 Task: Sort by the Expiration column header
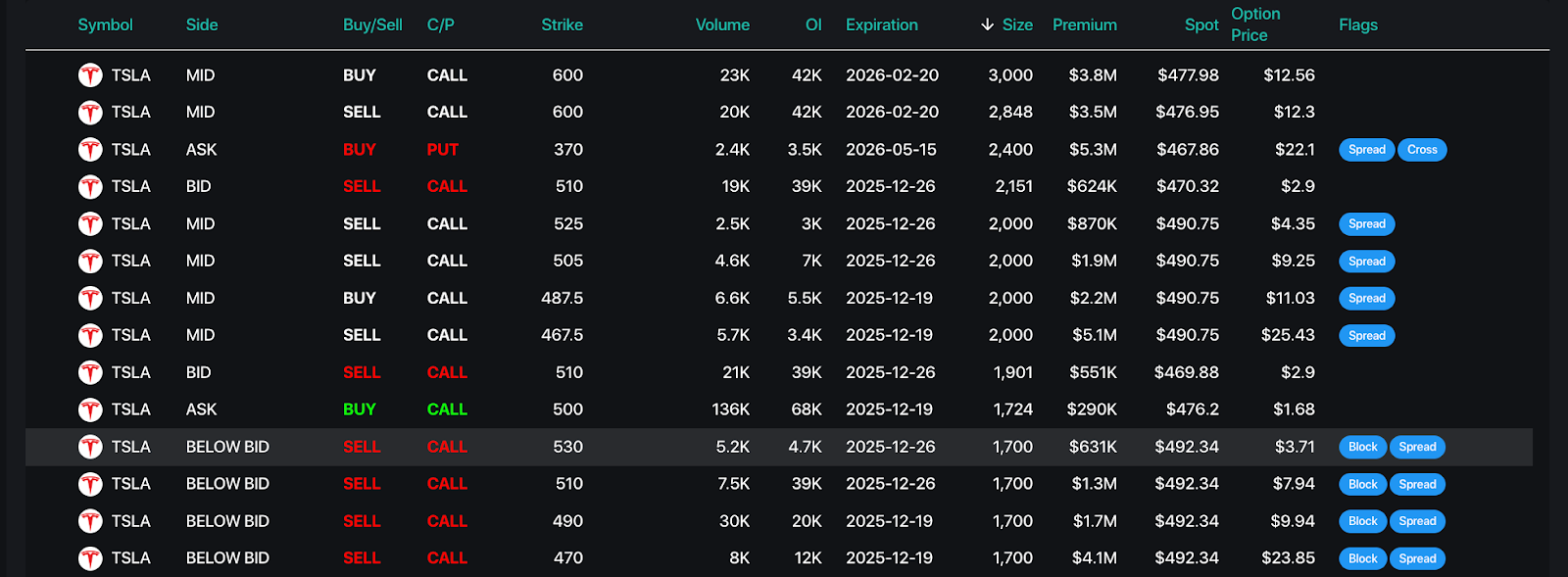(x=881, y=25)
